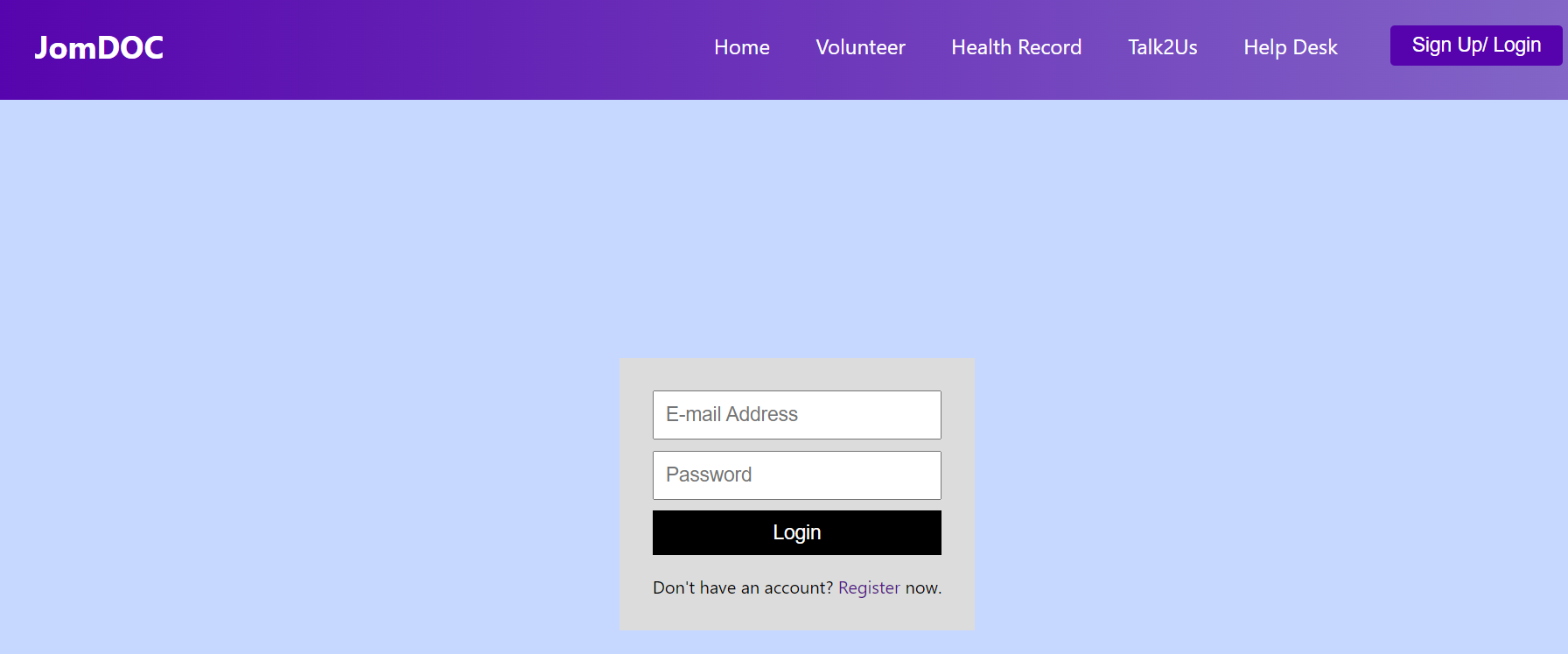Follow the Register link
Screen dimensions: 1568x654
tap(869, 587)
